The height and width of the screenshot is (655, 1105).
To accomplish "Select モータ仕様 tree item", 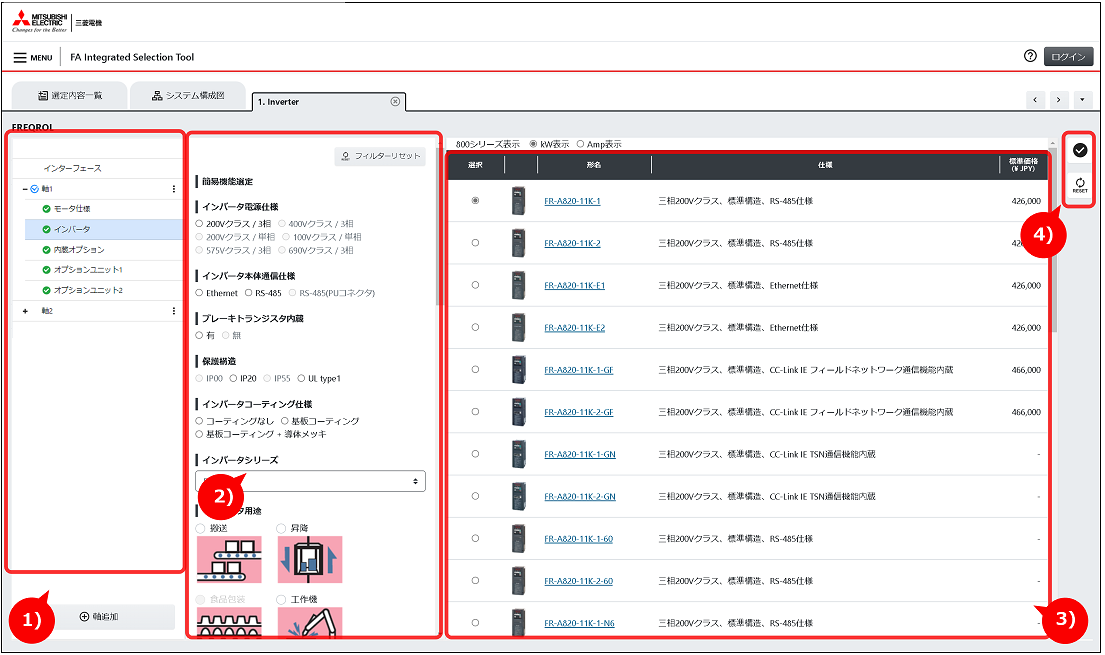I will click(x=72, y=209).
